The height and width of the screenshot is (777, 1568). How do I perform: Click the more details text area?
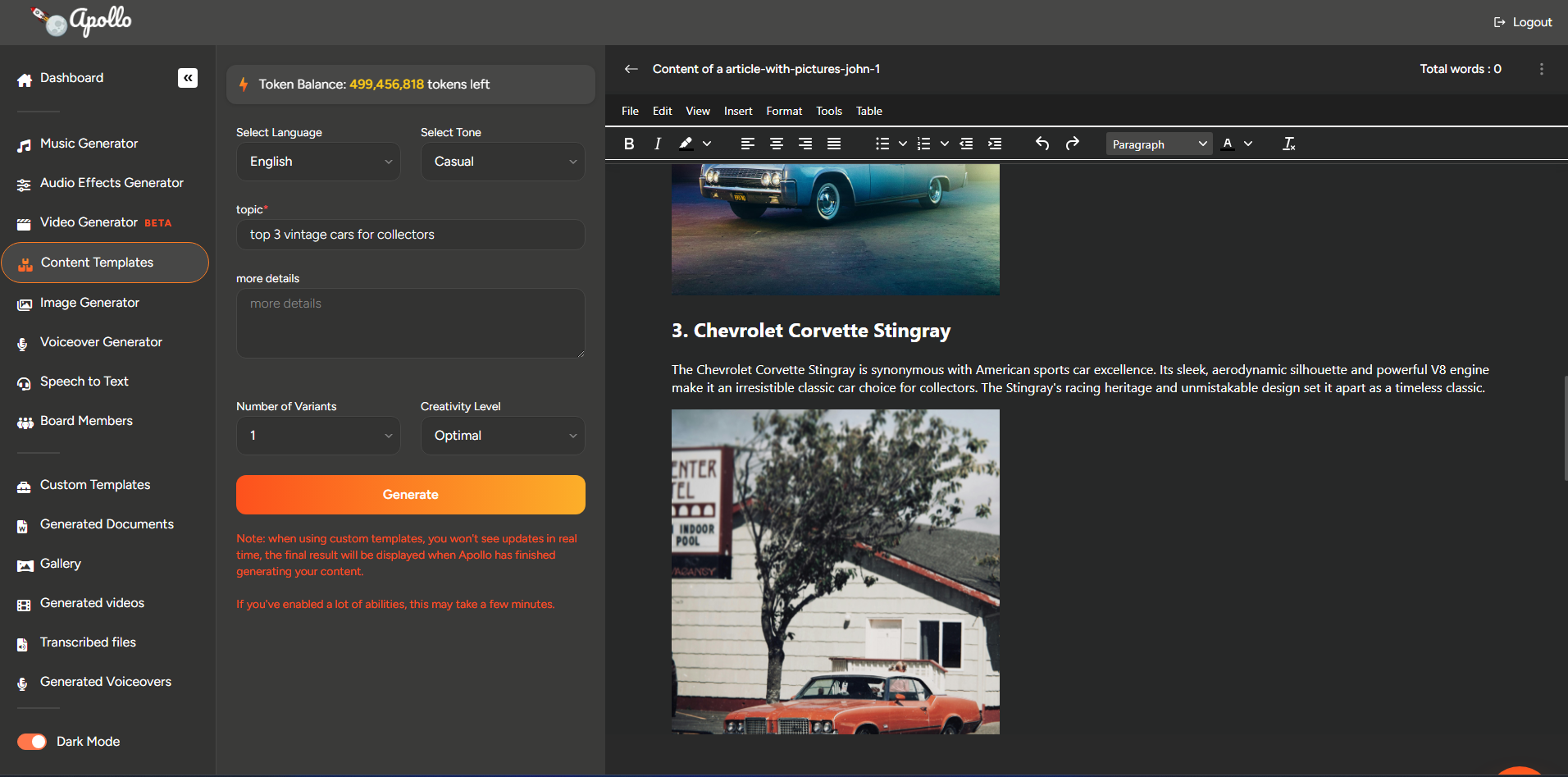[x=410, y=323]
